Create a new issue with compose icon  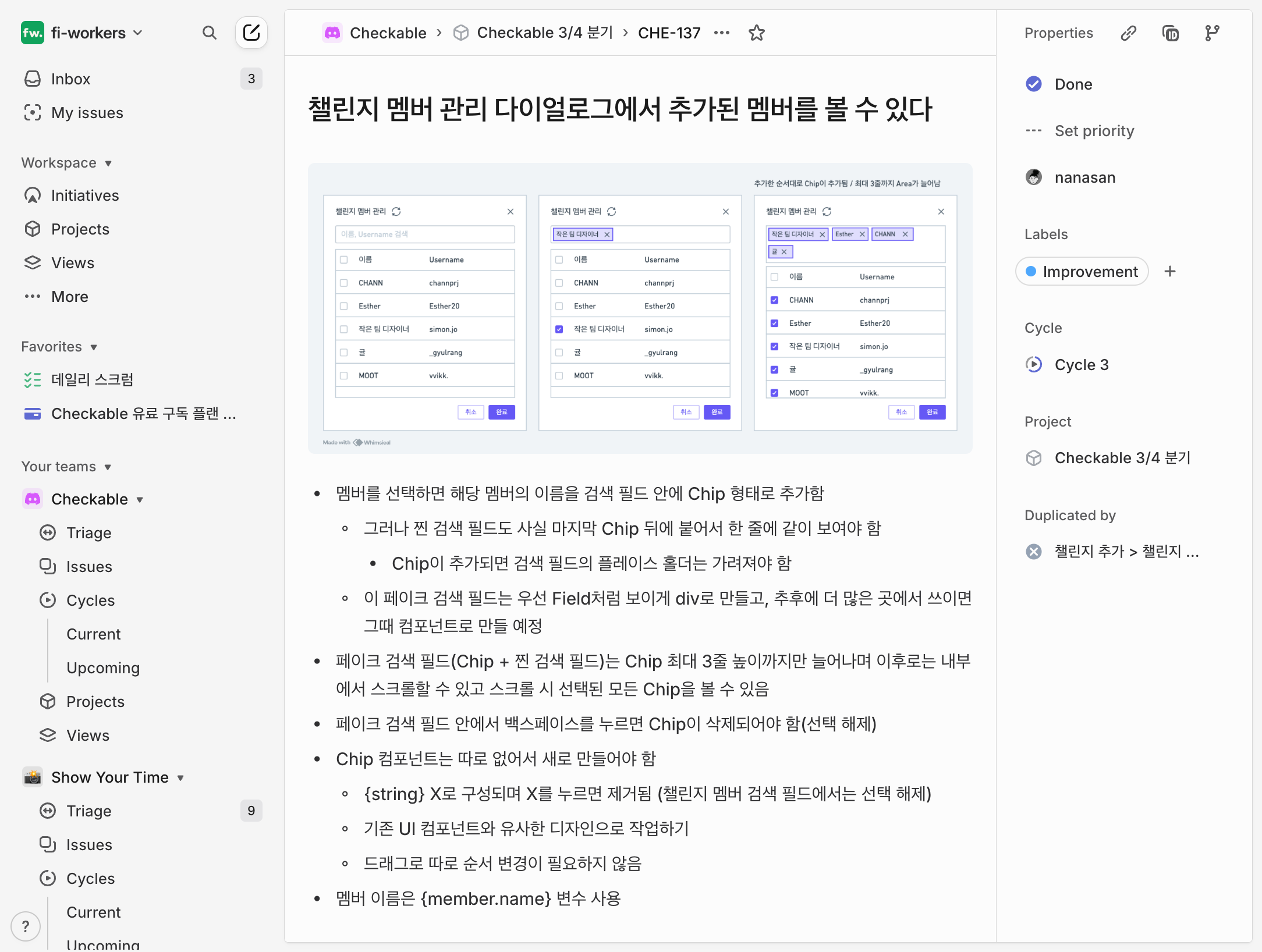pyautogui.click(x=251, y=33)
